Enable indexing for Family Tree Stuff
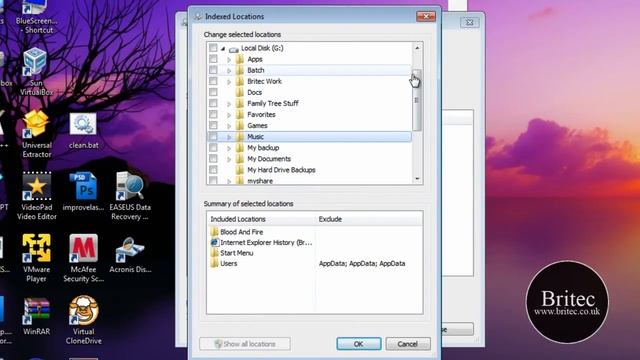 point(213,103)
